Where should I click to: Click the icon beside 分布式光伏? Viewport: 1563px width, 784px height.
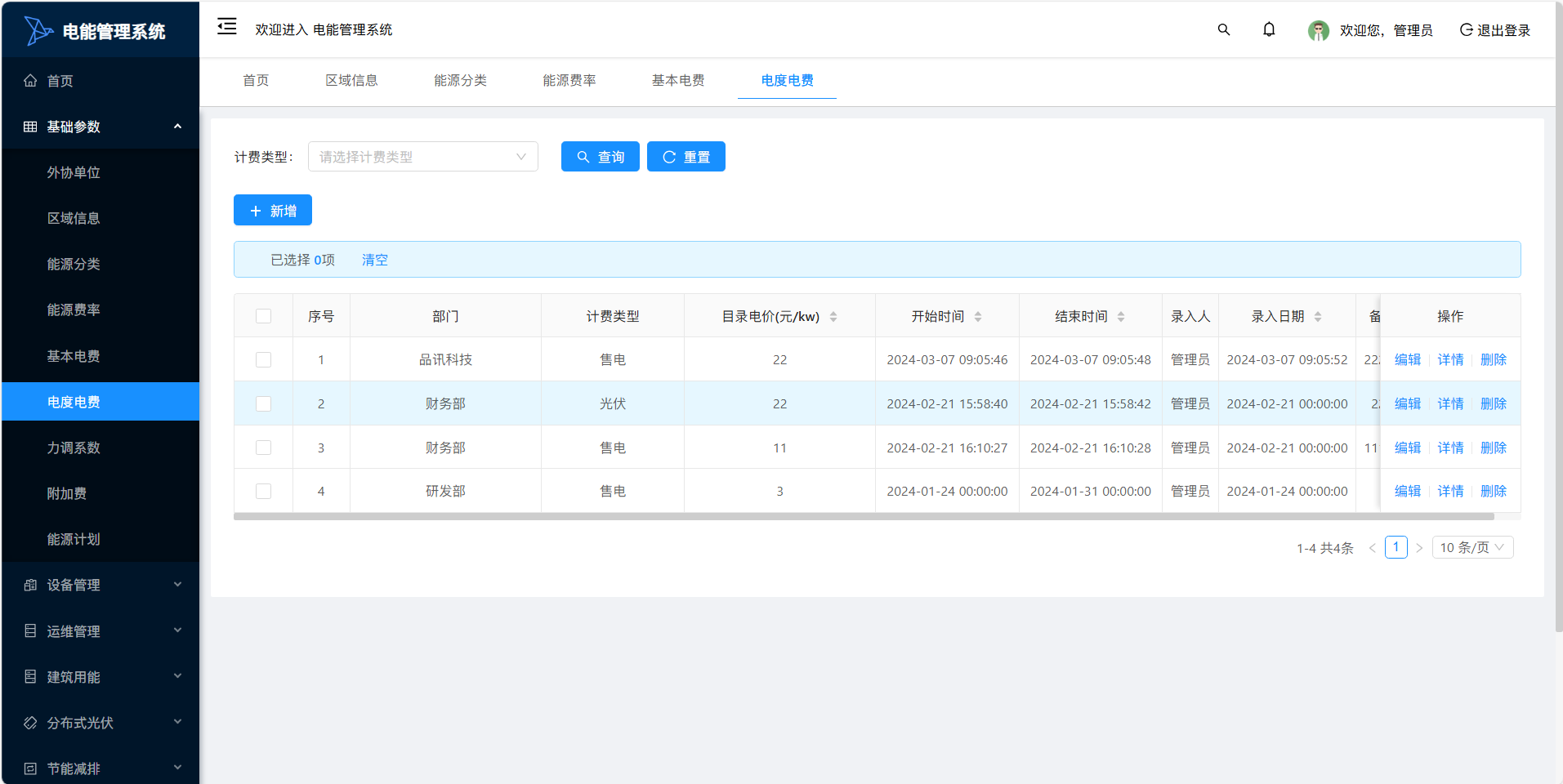pyautogui.click(x=30, y=723)
